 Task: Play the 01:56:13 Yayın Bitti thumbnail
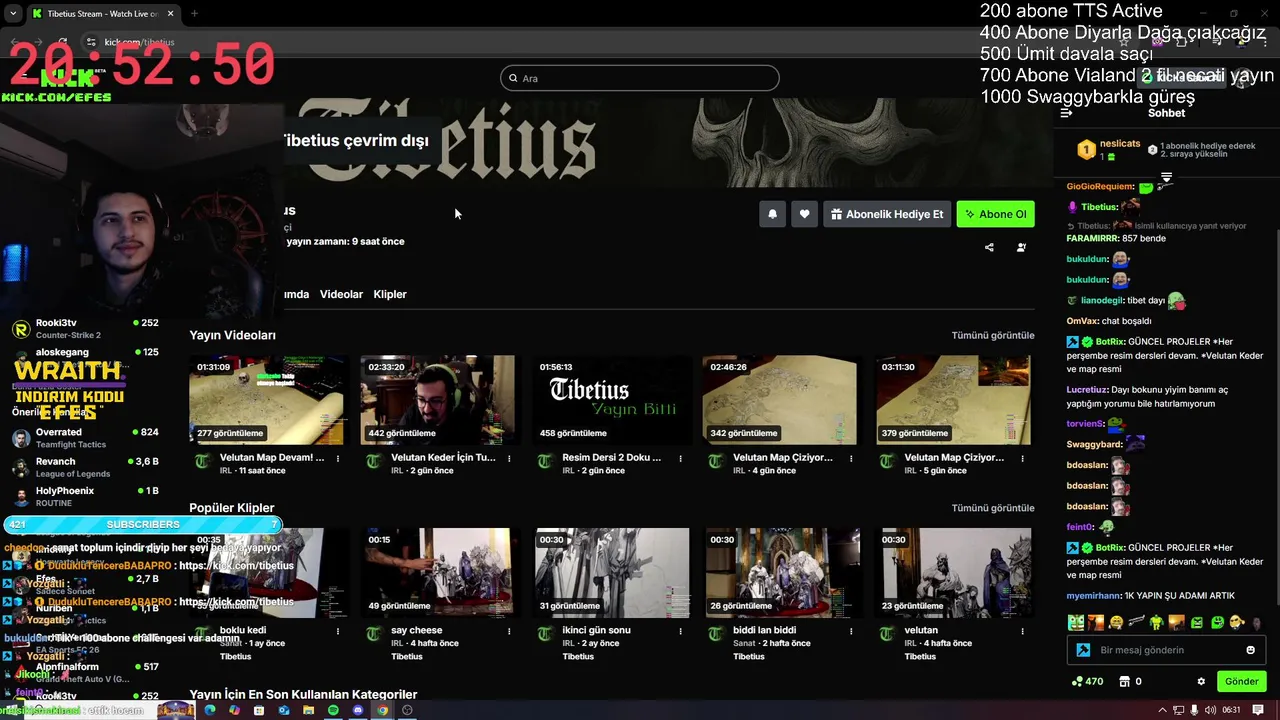(x=610, y=400)
